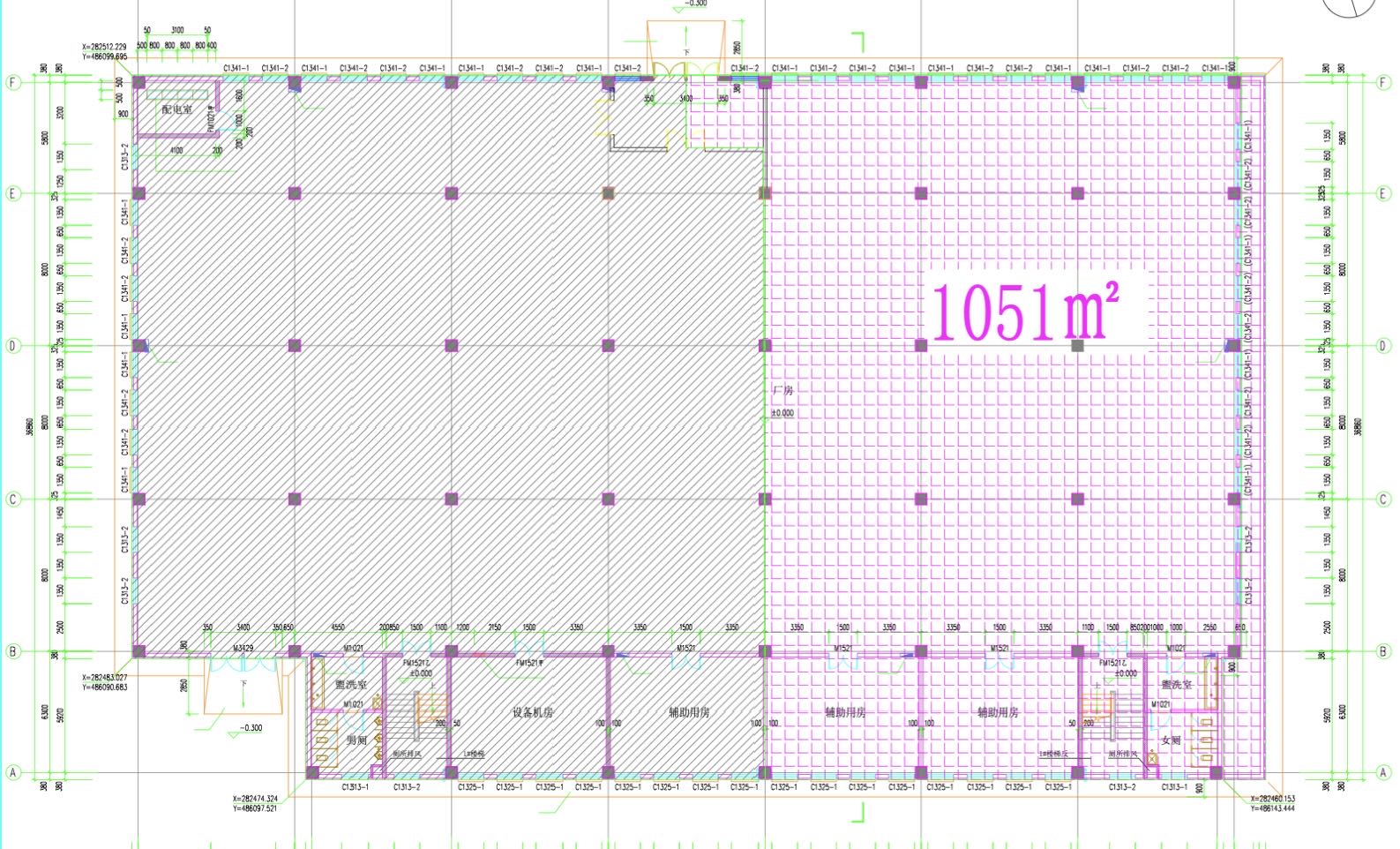Click the 设备机房 room label

(x=533, y=712)
